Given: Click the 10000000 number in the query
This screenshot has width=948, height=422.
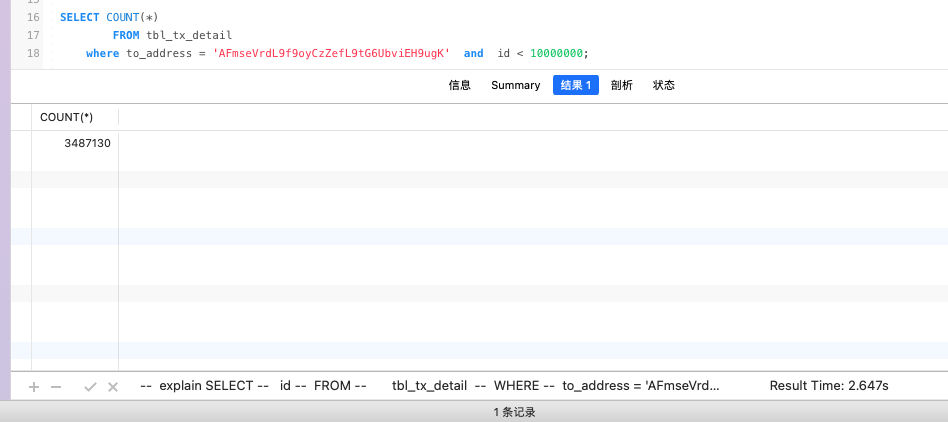Looking at the screenshot, I should click(x=556, y=53).
